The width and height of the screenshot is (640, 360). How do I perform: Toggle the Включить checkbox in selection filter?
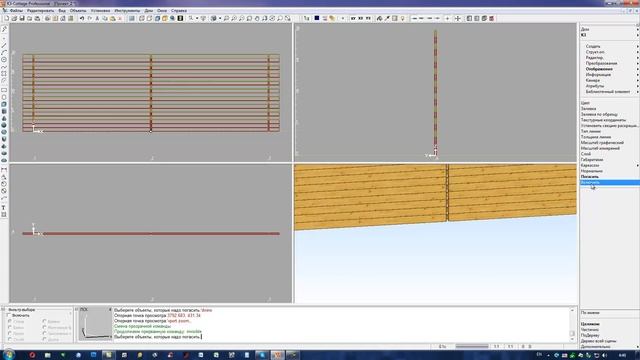[x=9, y=316]
